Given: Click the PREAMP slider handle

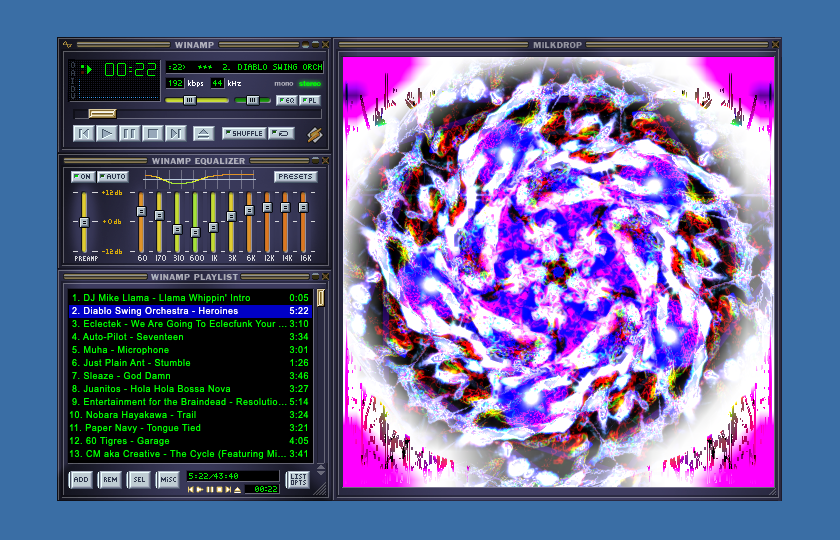Looking at the screenshot, I should pos(84,222).
